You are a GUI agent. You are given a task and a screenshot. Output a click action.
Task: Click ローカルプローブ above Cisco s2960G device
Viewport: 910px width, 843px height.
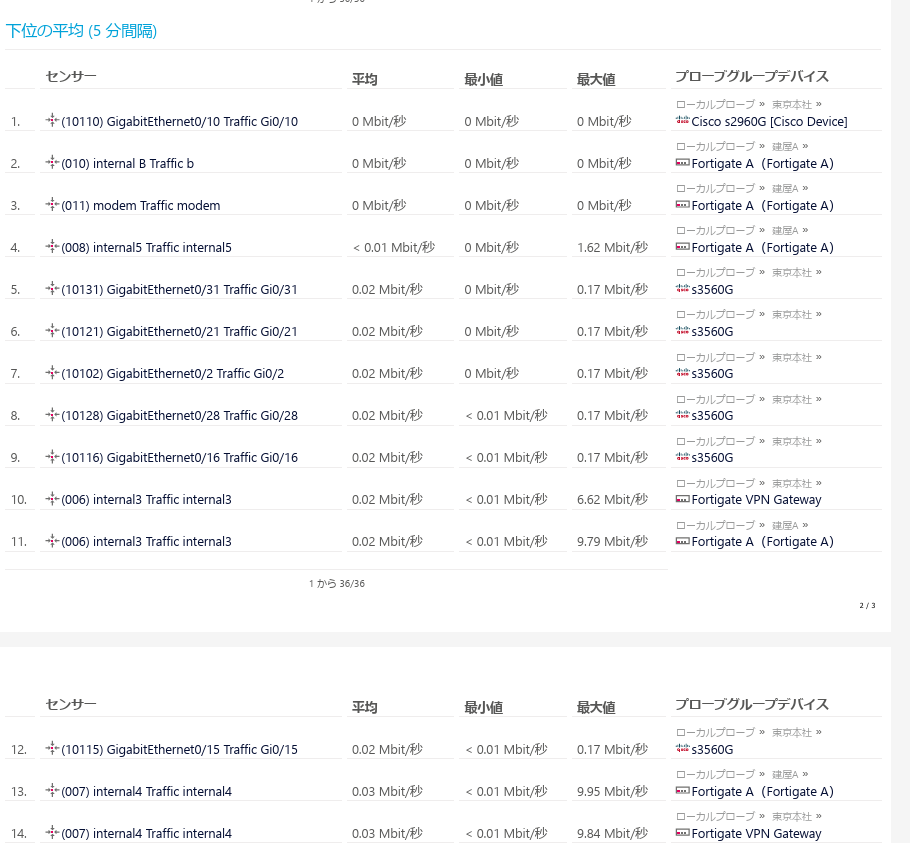(716, 104)
